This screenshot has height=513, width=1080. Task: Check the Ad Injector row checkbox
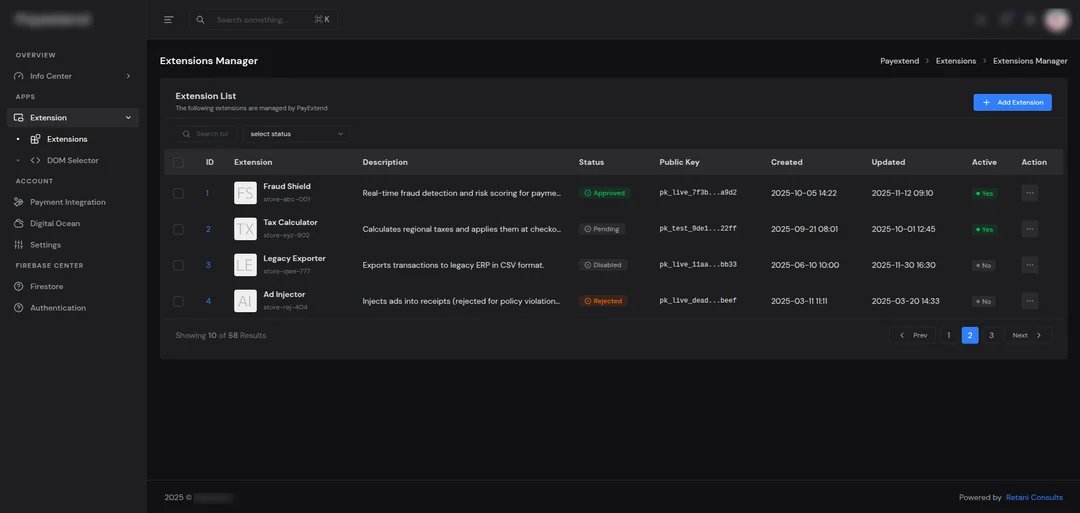pos(178,301)
